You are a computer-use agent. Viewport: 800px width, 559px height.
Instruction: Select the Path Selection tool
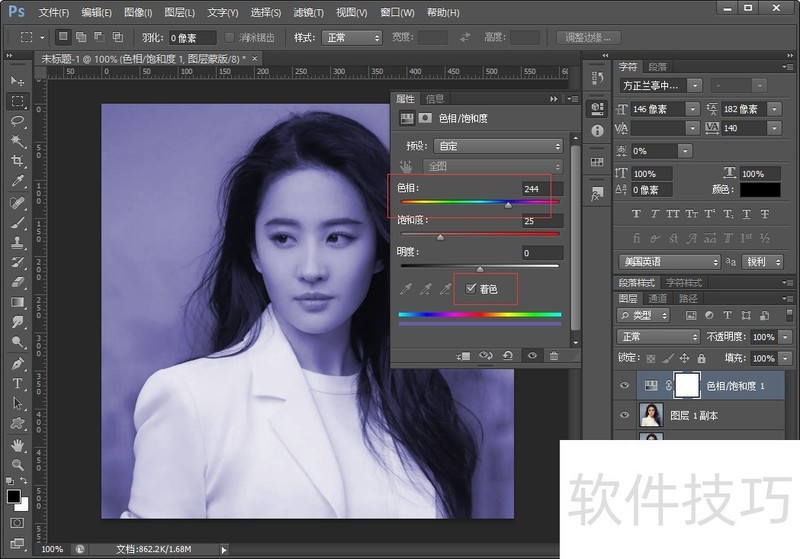pyautogui.click(x=17, y=403)
